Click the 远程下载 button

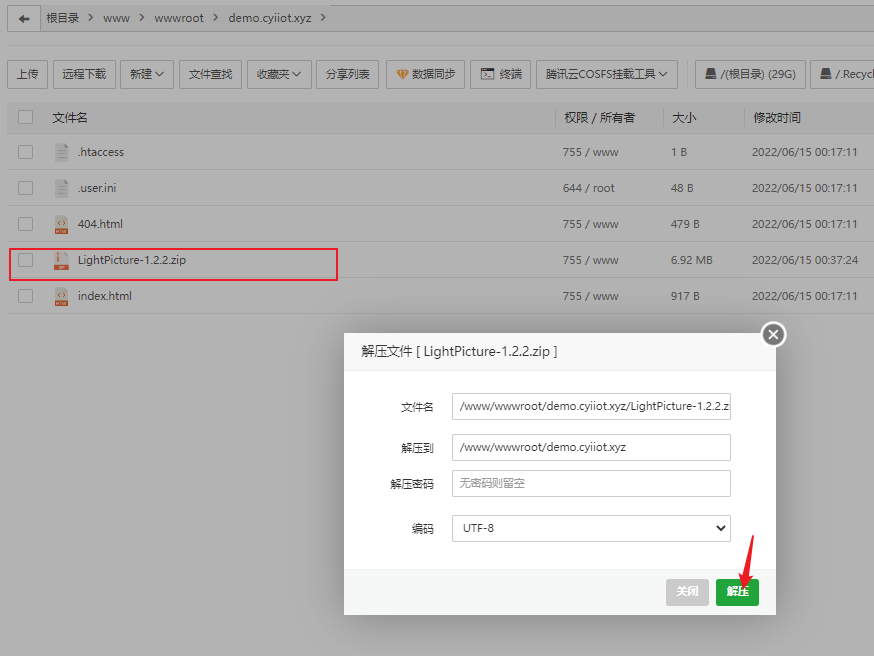click(x=84, y=74)
